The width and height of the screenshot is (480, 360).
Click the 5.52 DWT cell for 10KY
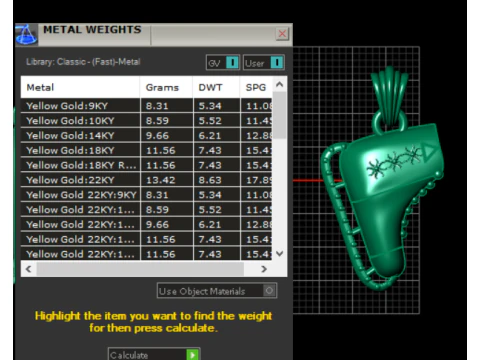coord(216,121)
